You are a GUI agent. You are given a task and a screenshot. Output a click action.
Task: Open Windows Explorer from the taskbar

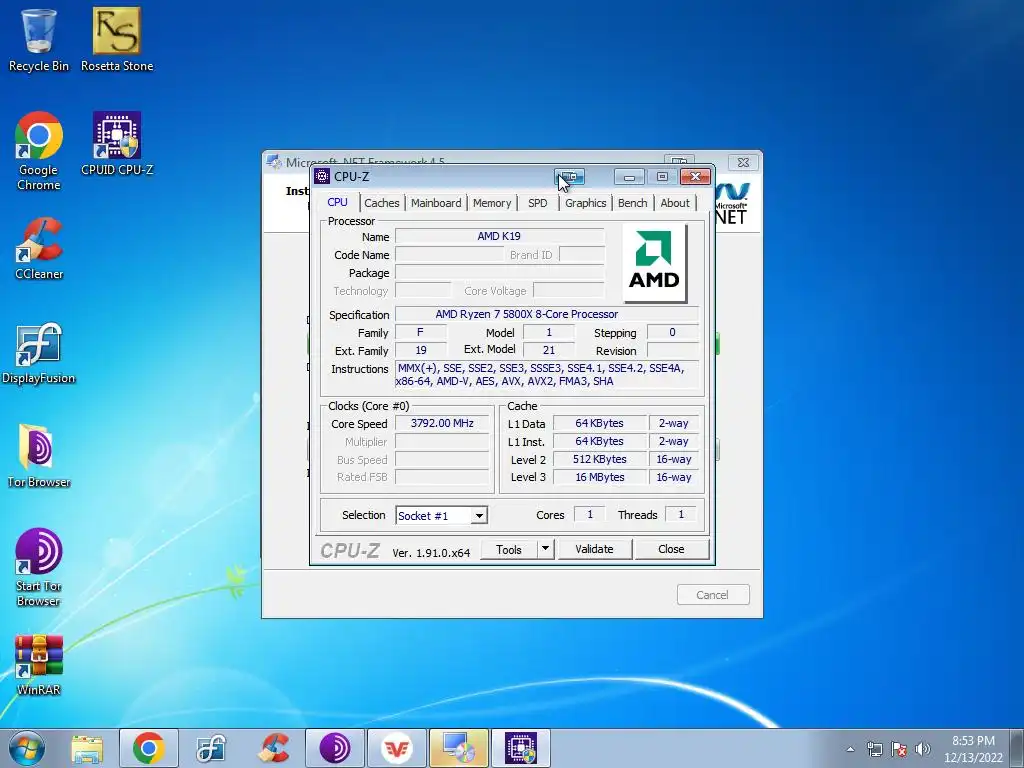87,748
